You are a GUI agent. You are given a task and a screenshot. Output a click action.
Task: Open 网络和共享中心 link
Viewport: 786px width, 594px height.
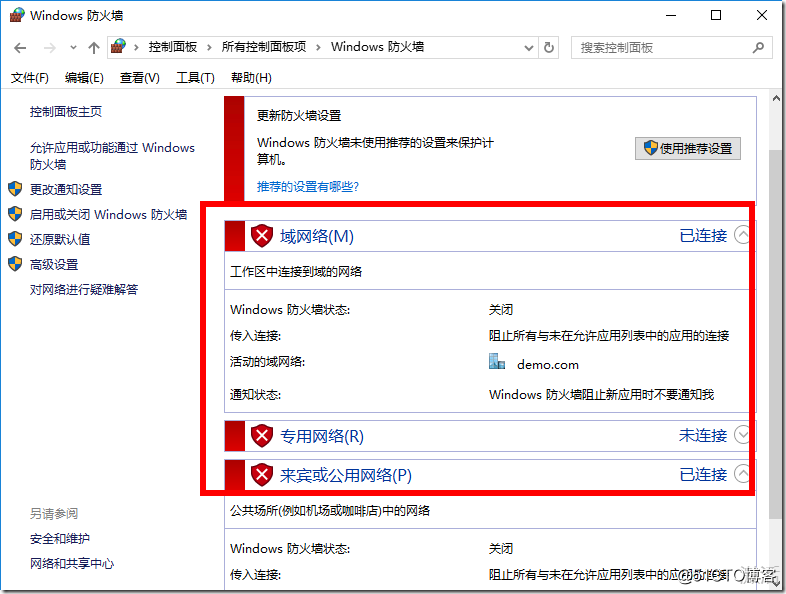pos(72,563)
